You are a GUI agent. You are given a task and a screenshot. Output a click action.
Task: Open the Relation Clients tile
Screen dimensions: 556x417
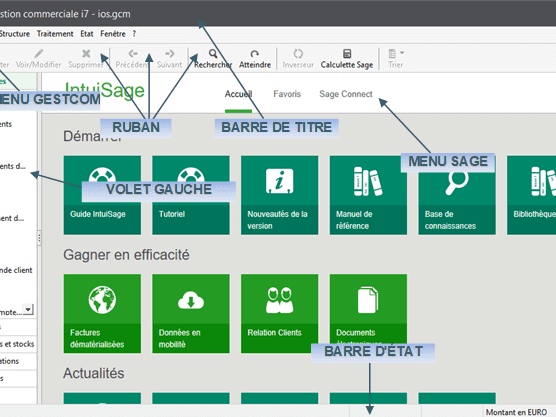coord(279,313)
